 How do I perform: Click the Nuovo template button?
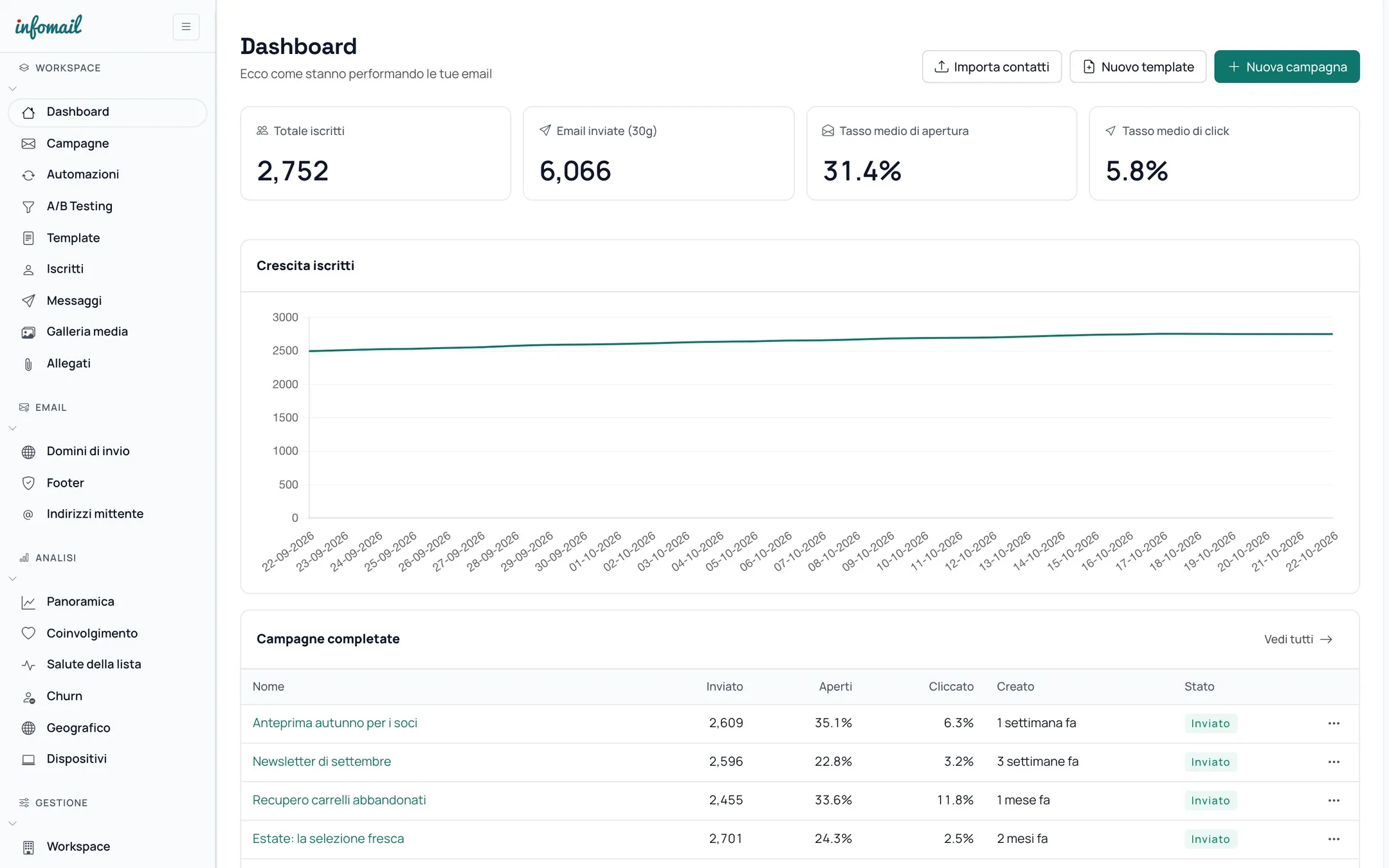1138,67
